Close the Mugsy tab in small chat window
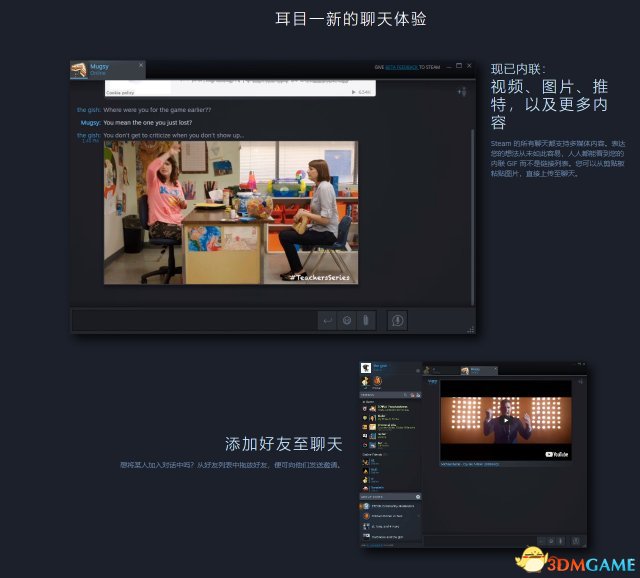The image size is (640, 578). pyautogui.click(x=495, y=369)
